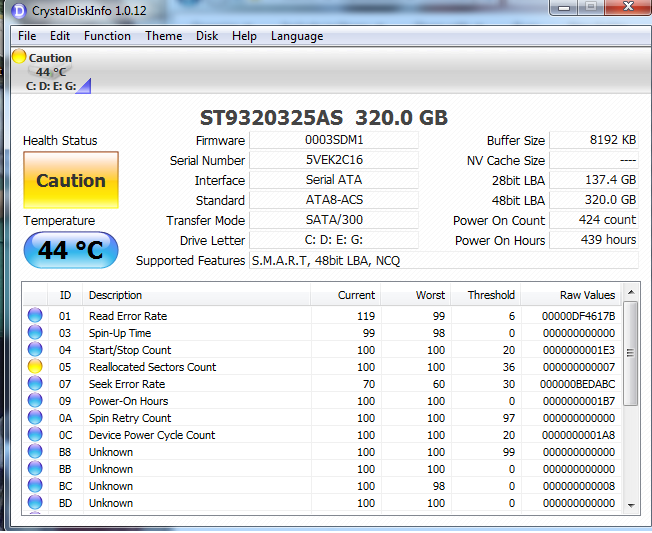This screenshot has width=652, height=533.
Task: Click raw value 000000000007
Action: tap(579, 368)
